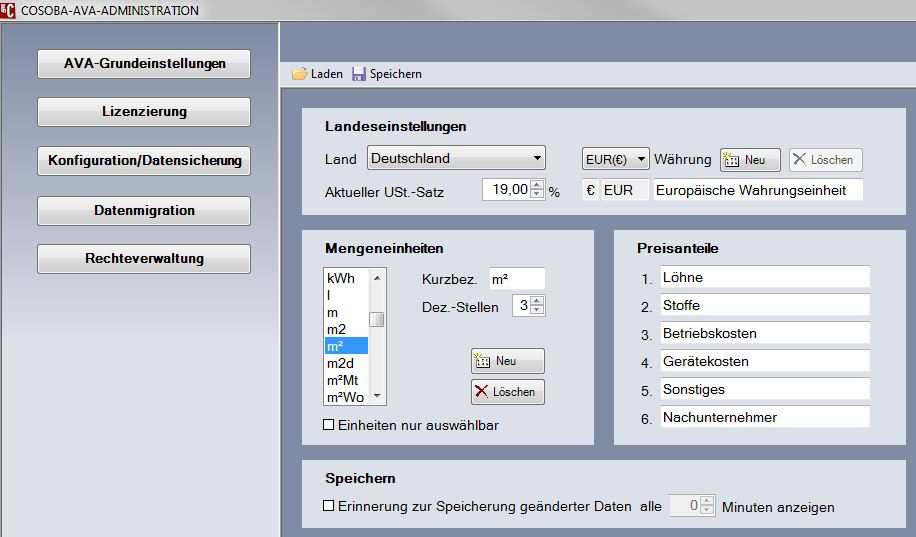Open Konfiguration/Datensicherung page
This screenshot has width=916, height=537.
tap(144, 160)
